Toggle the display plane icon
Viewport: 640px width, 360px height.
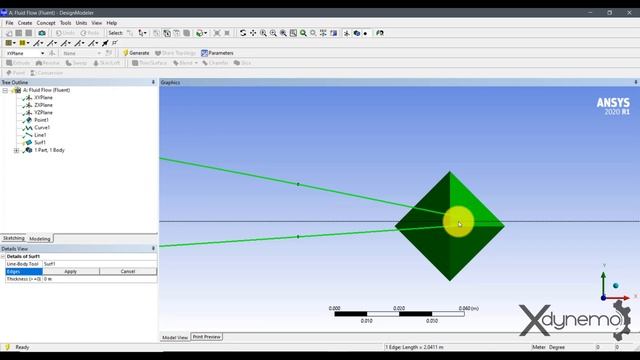(347, 33)
